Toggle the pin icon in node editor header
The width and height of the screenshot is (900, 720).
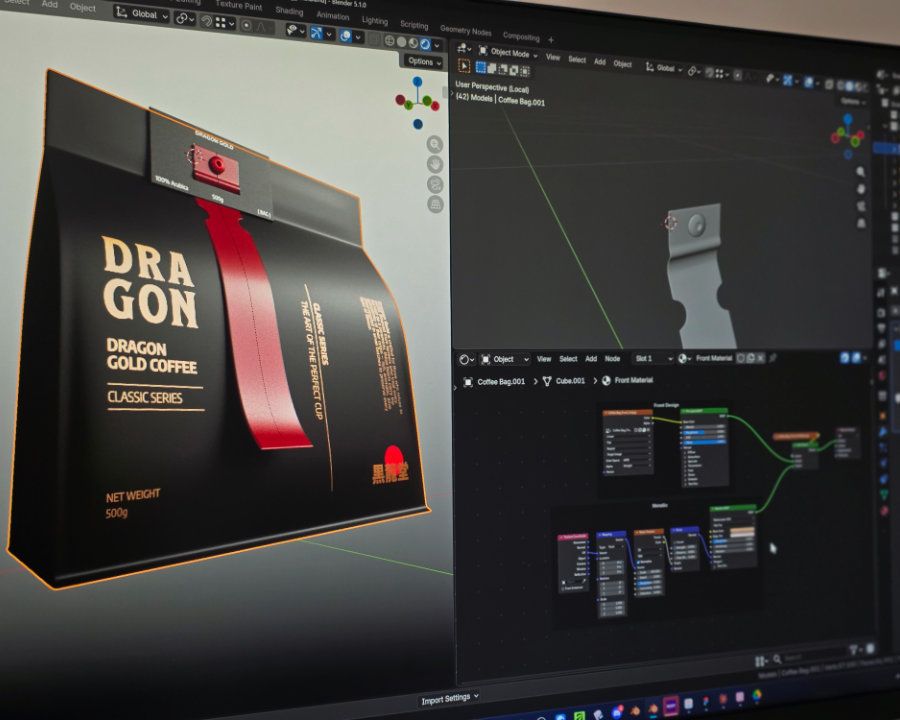[x=773, y=358]
